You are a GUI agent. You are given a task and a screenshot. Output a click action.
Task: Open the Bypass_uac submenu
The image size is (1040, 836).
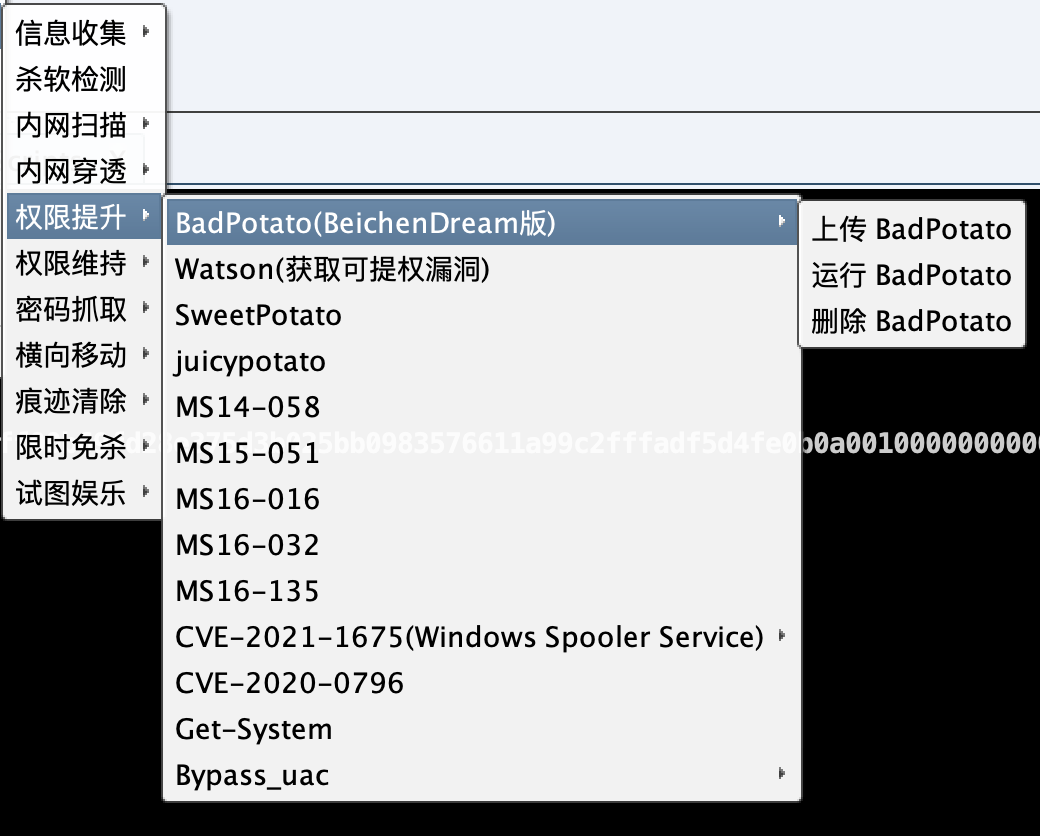tap(482, 775)
